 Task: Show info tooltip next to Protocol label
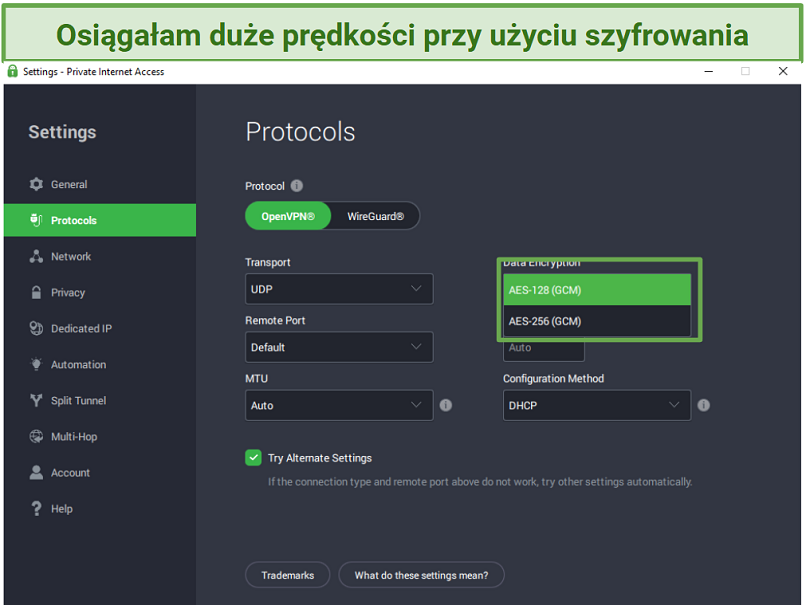click(x=297, y=186)
